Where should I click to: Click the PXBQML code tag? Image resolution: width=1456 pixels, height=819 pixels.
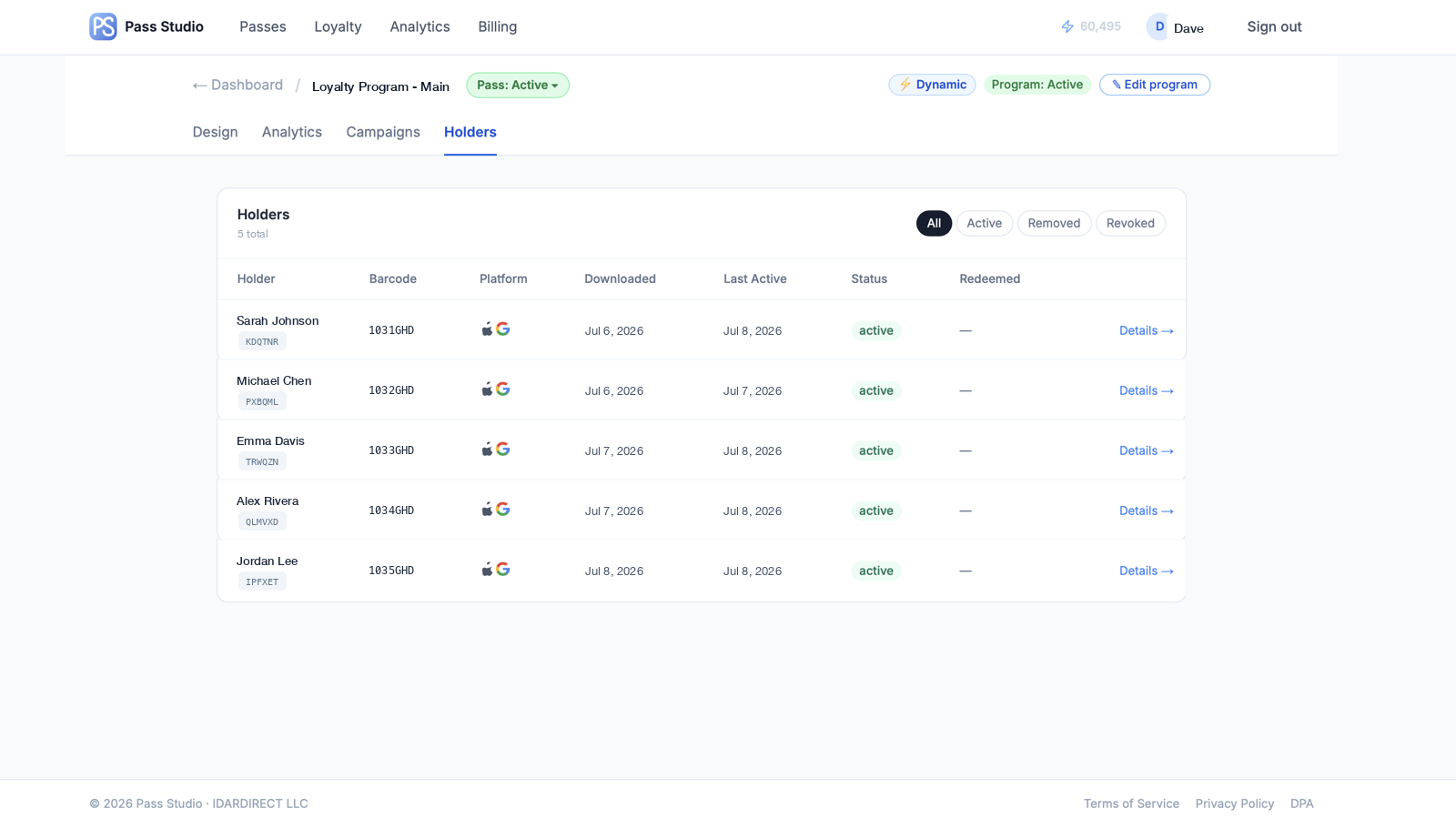click(262, 402)
